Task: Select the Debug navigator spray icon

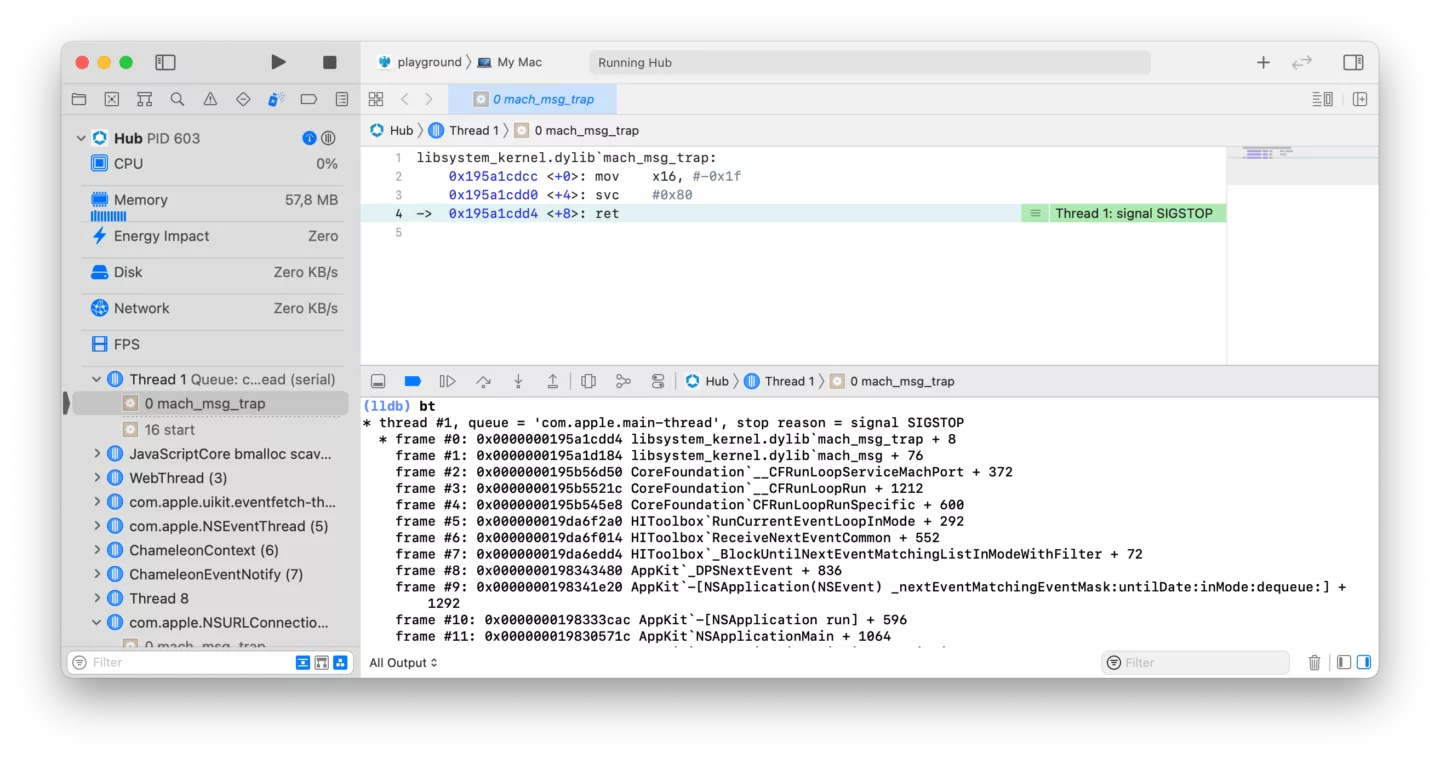Action: coord(276,99)
